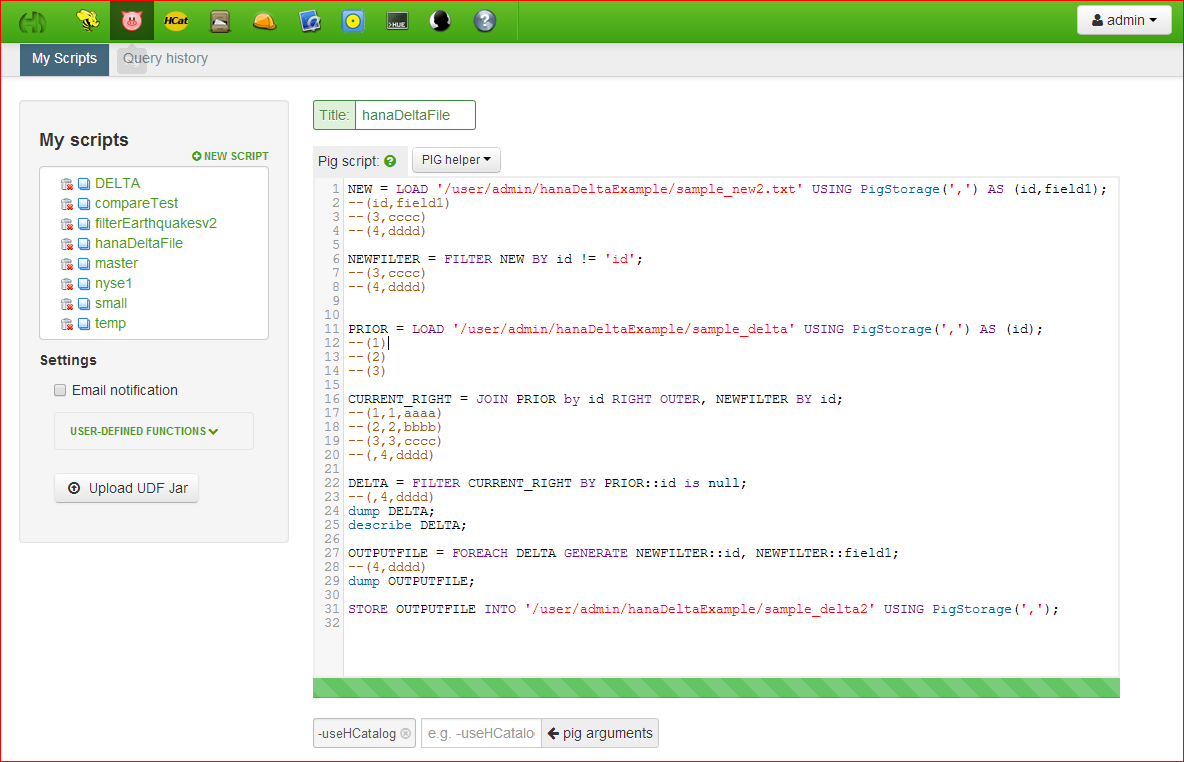Open the PIG helper dropdown
This screenshot has height=762, width=1184.
[x=456, y=160]
